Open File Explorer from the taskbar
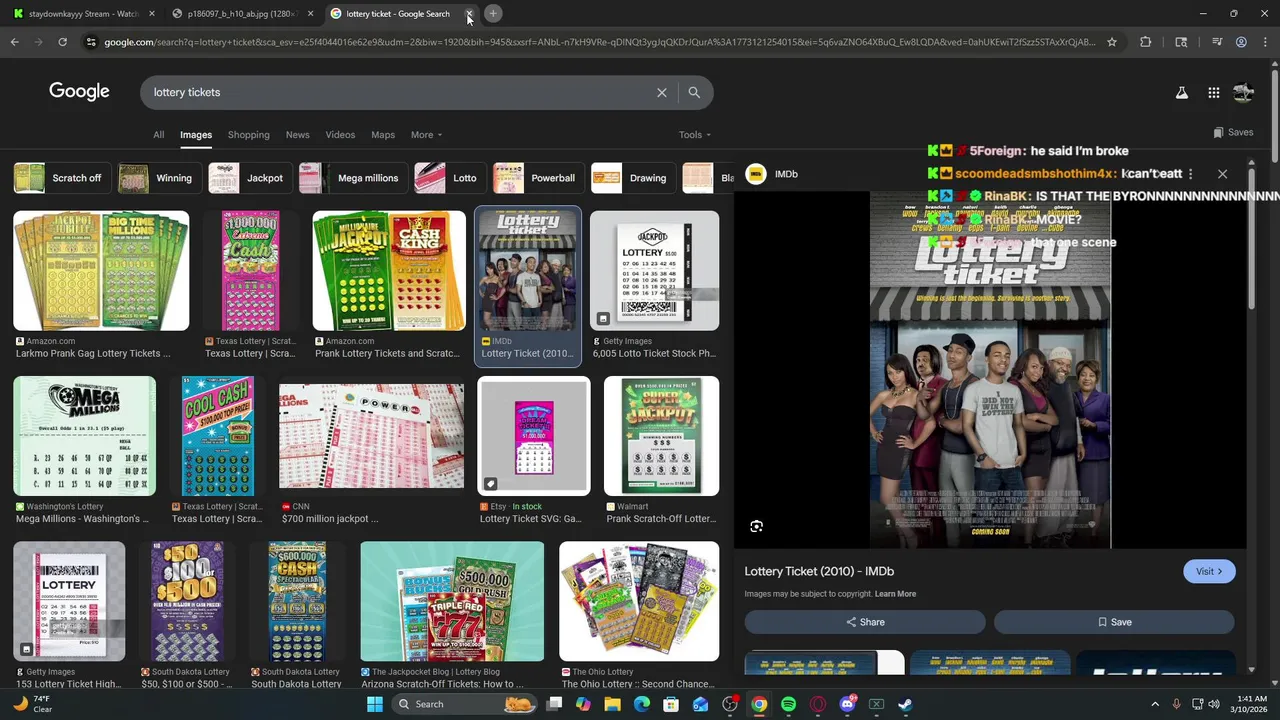The width and height of the screenshot is (1280, 720). 613,704
